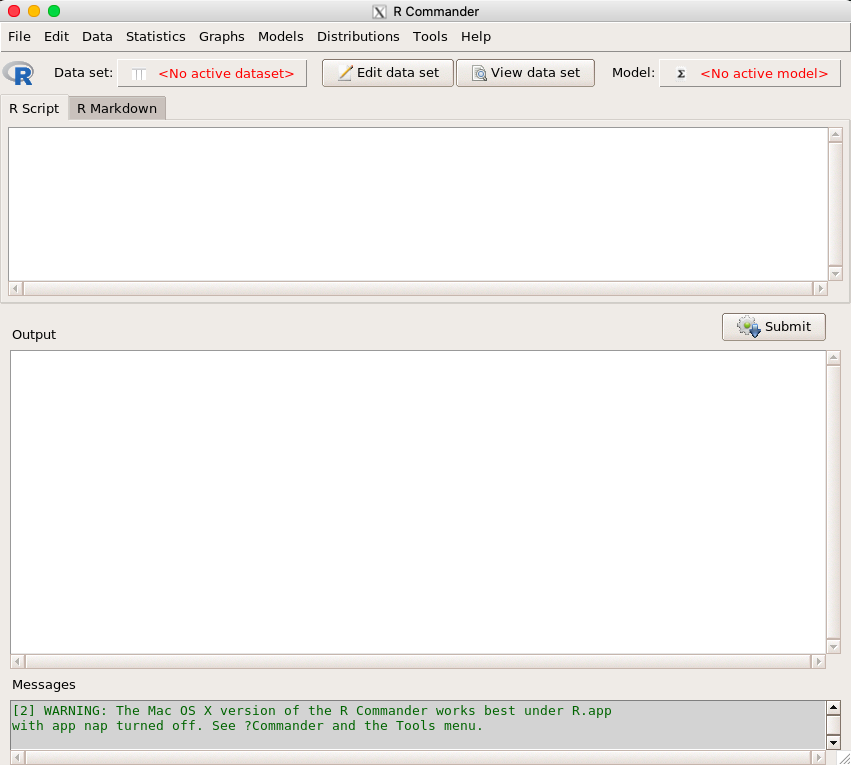Click the script editor horizontal scrollbar
Viewport: 851px width, 765px height.
tap(418, 288)
